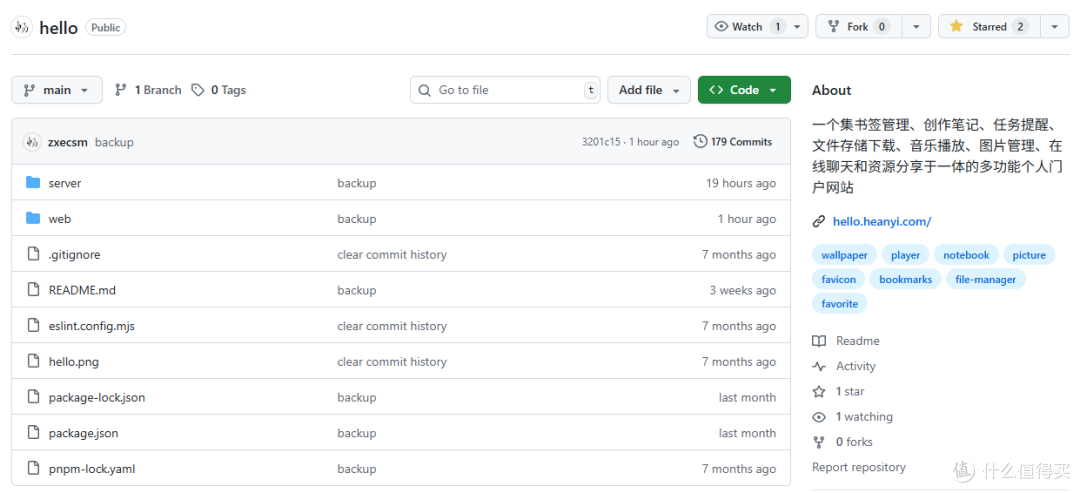
Task: Open the eslint.config.mjs file name
Action: (92, 326)
